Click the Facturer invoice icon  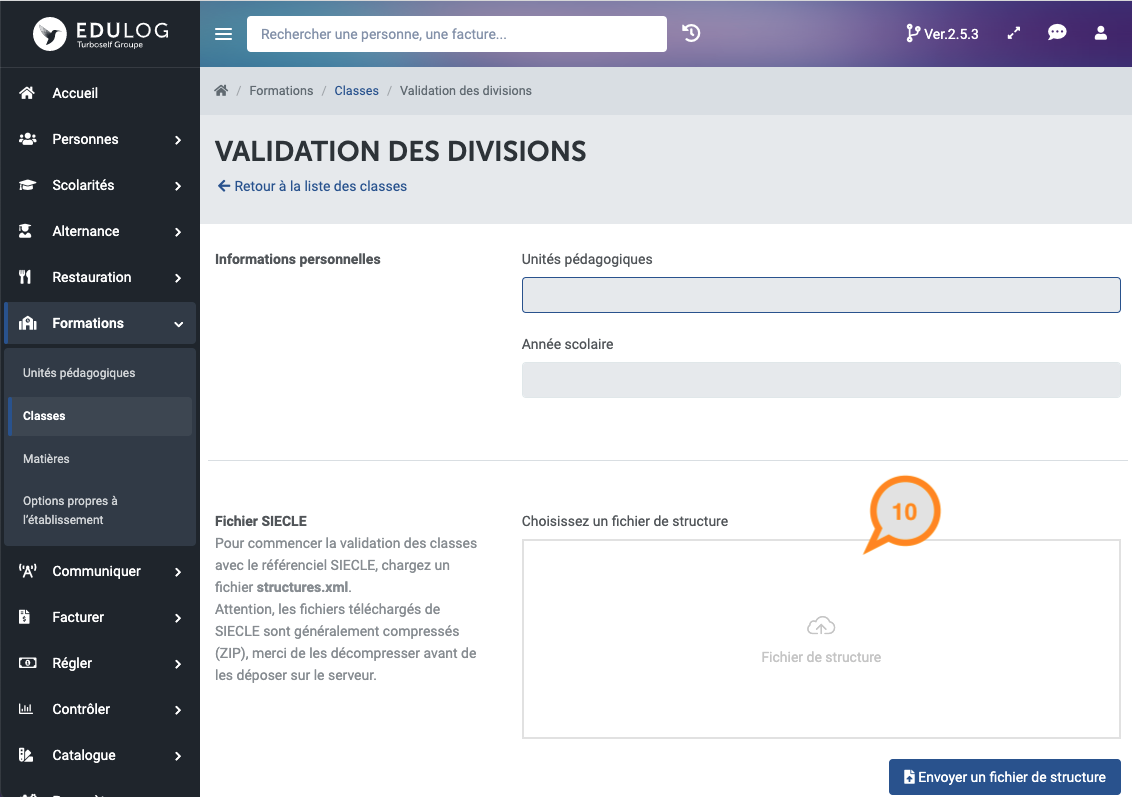tap(25, 617)
